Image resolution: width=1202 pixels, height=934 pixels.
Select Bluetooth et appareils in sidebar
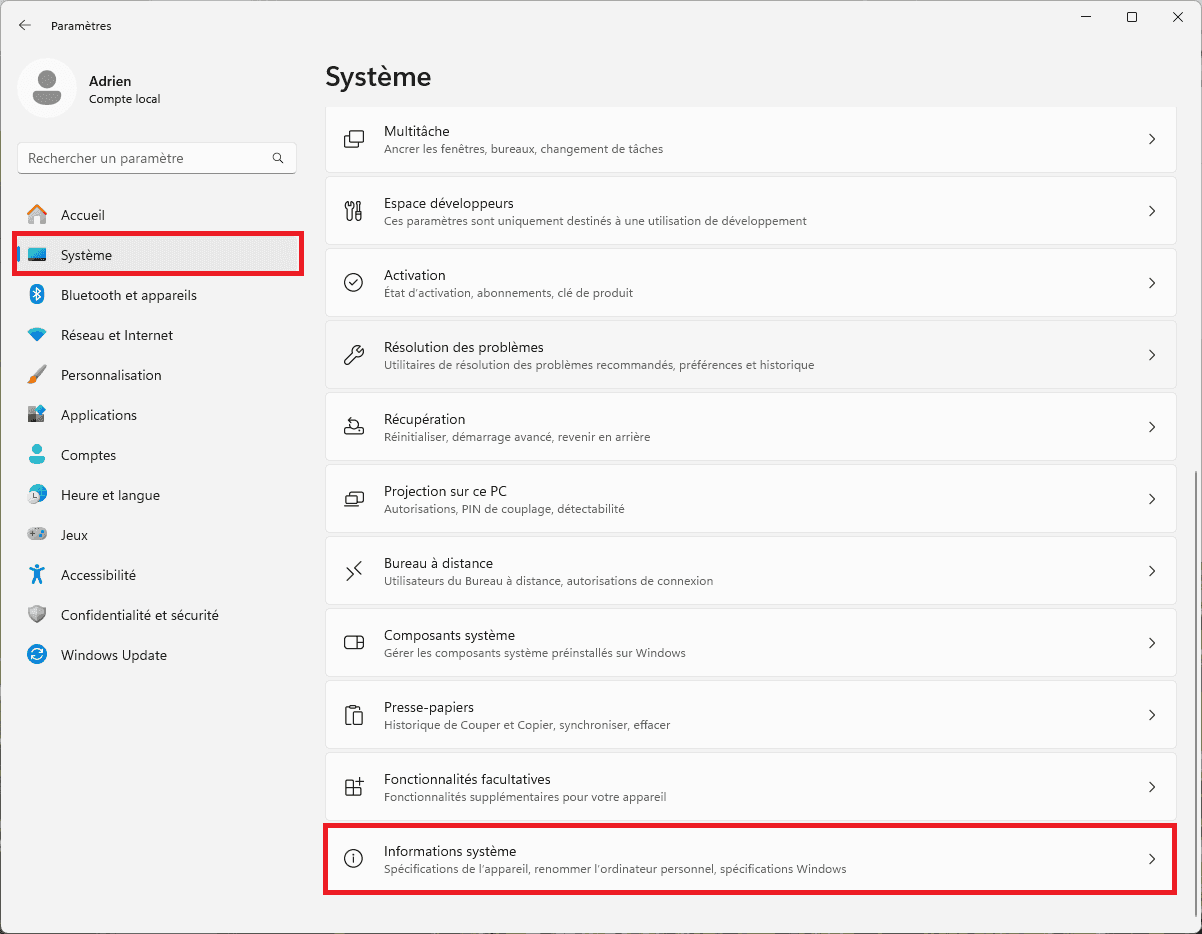tap(158, 295)
